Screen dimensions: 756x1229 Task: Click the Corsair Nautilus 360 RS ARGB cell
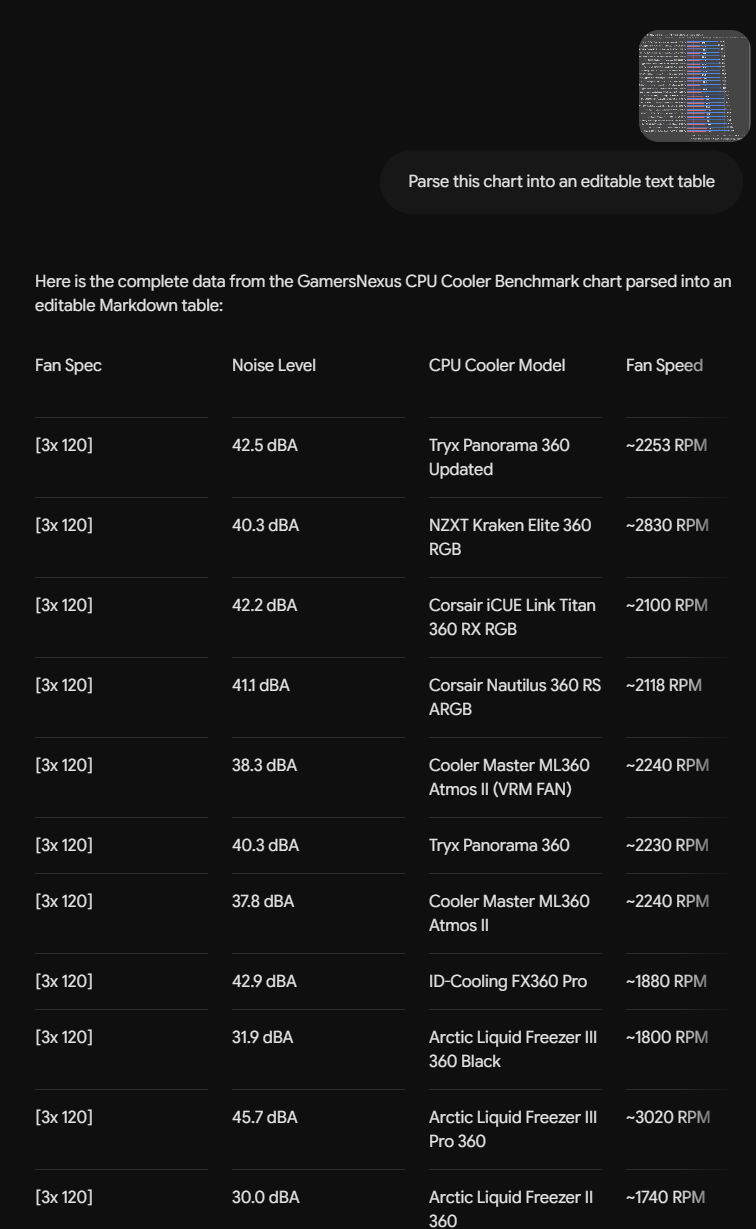pos(515,697)
